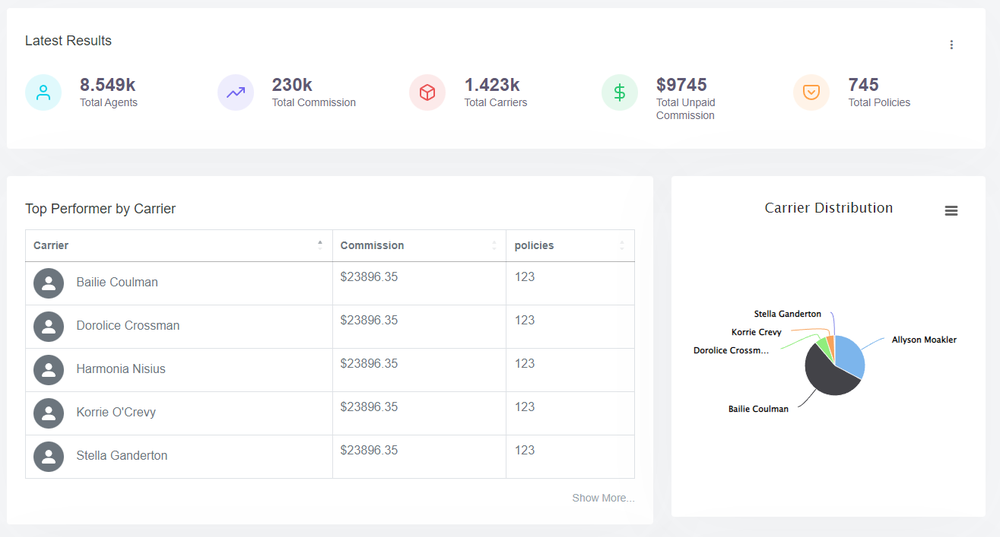Click Dorolice Crossman's policies count

point(525,320)
